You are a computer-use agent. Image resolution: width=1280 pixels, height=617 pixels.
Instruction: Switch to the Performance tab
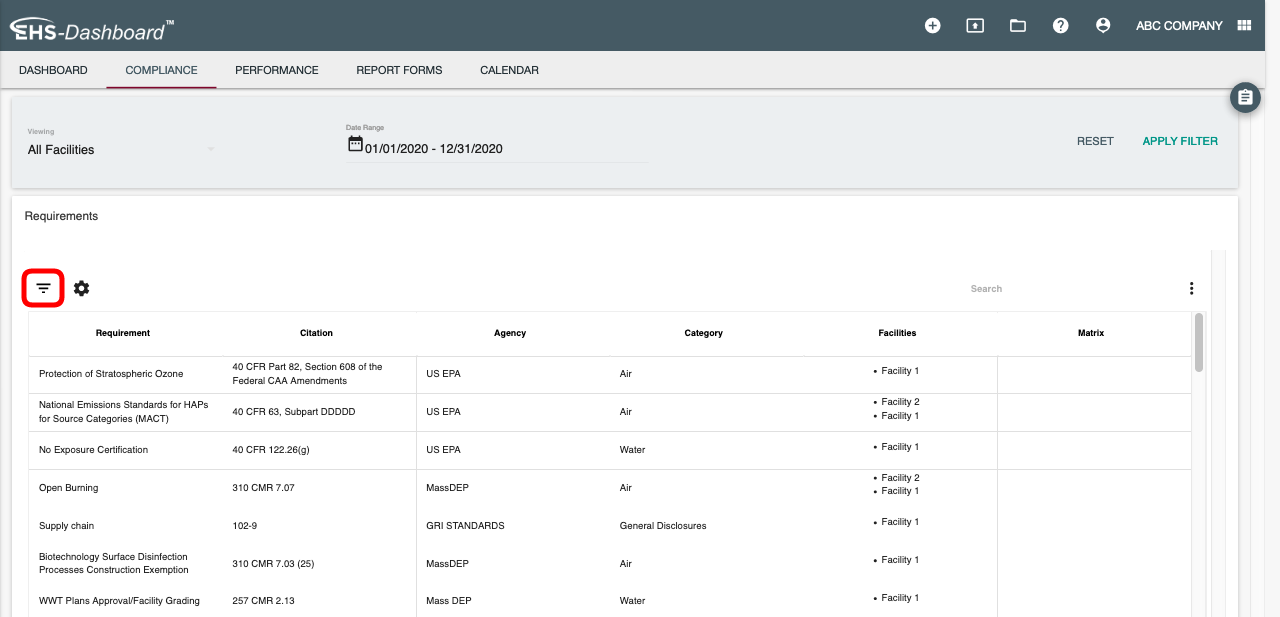277,70
